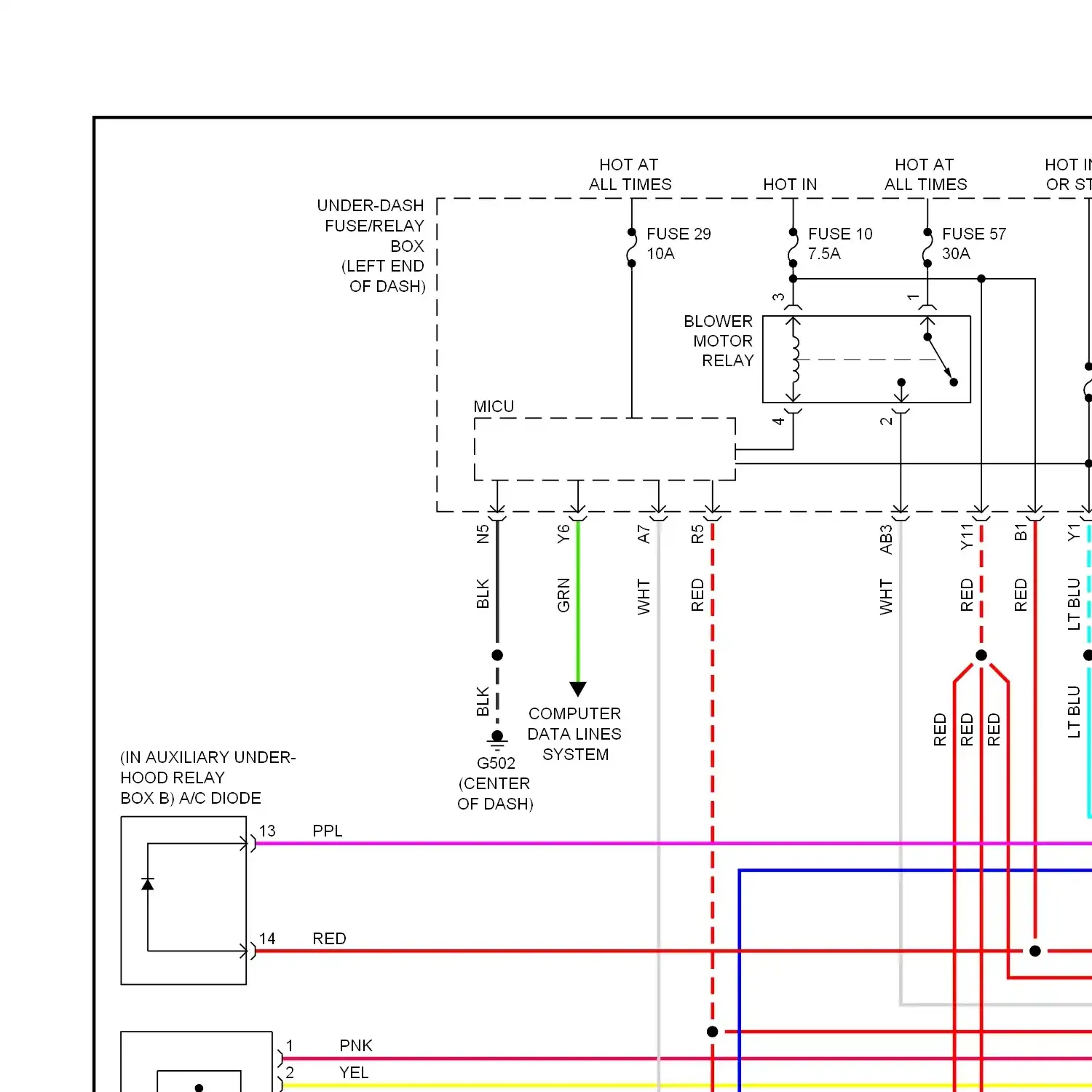Click the "RED" label next to pin 14
The image size is (1092, 1092).
point(329,938)
